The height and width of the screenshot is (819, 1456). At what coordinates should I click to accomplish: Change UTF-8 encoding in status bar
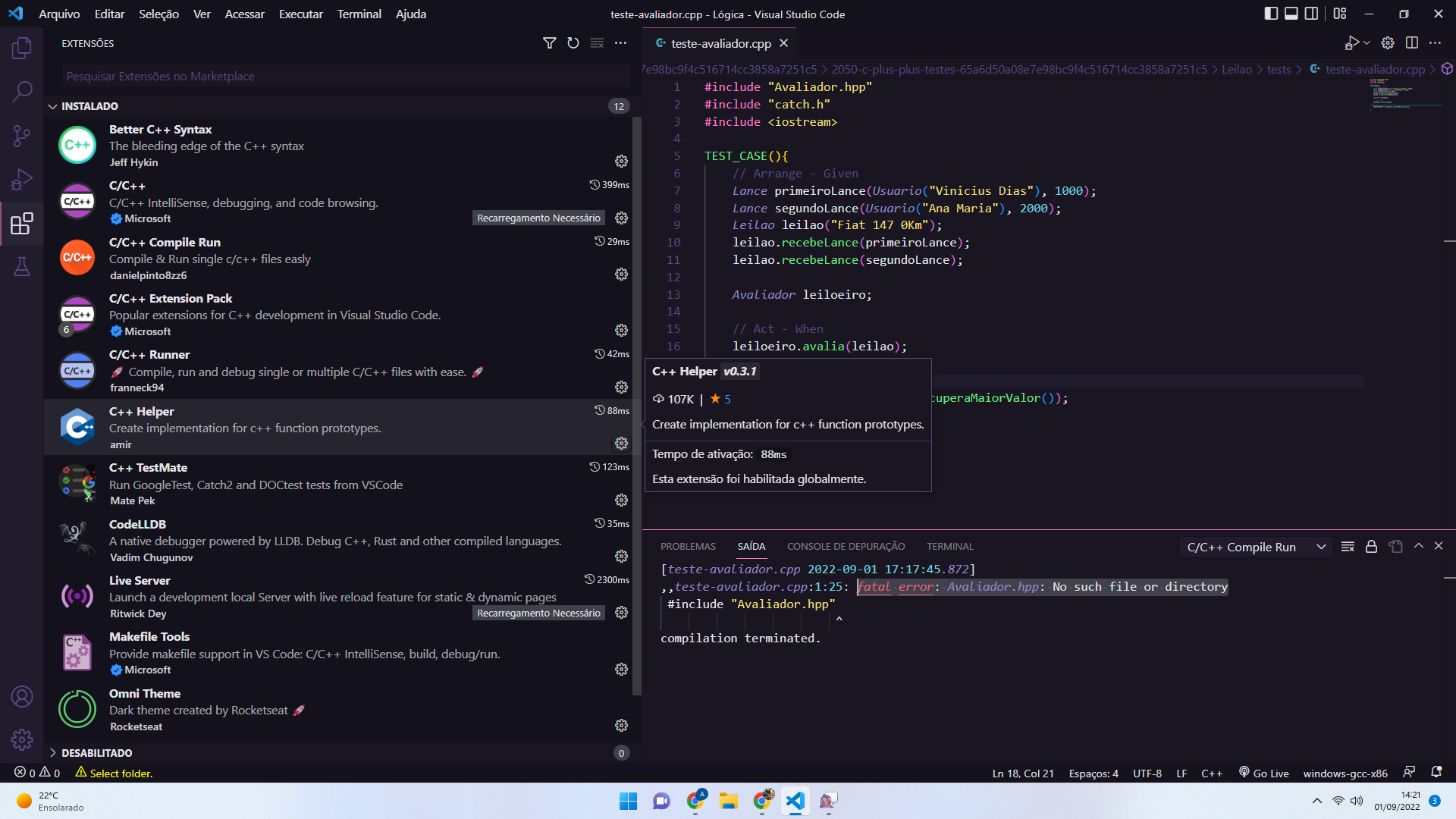click(1147, 773)
